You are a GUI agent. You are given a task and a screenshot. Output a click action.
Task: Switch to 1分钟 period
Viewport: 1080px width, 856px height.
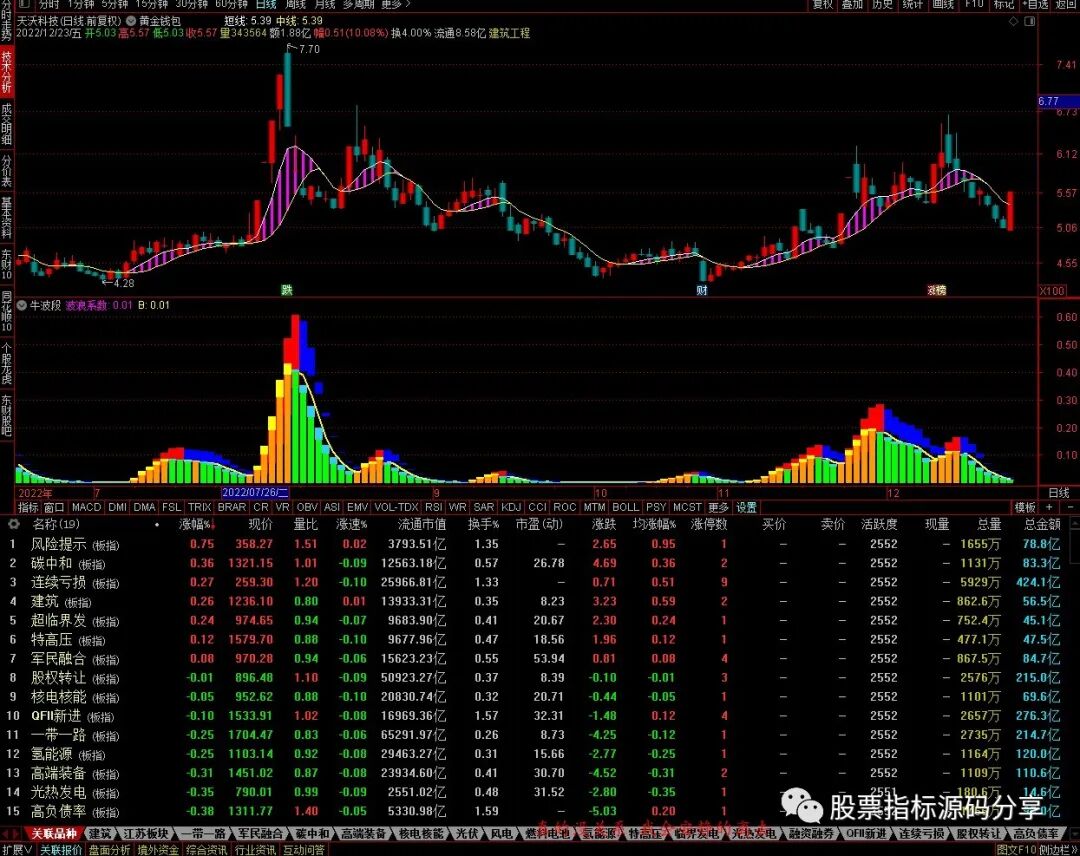81,4
